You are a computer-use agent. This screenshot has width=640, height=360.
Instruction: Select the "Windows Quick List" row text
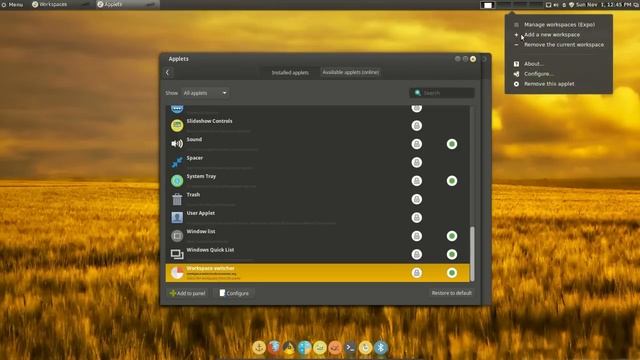pyautogui.click(x=210, y=249)
